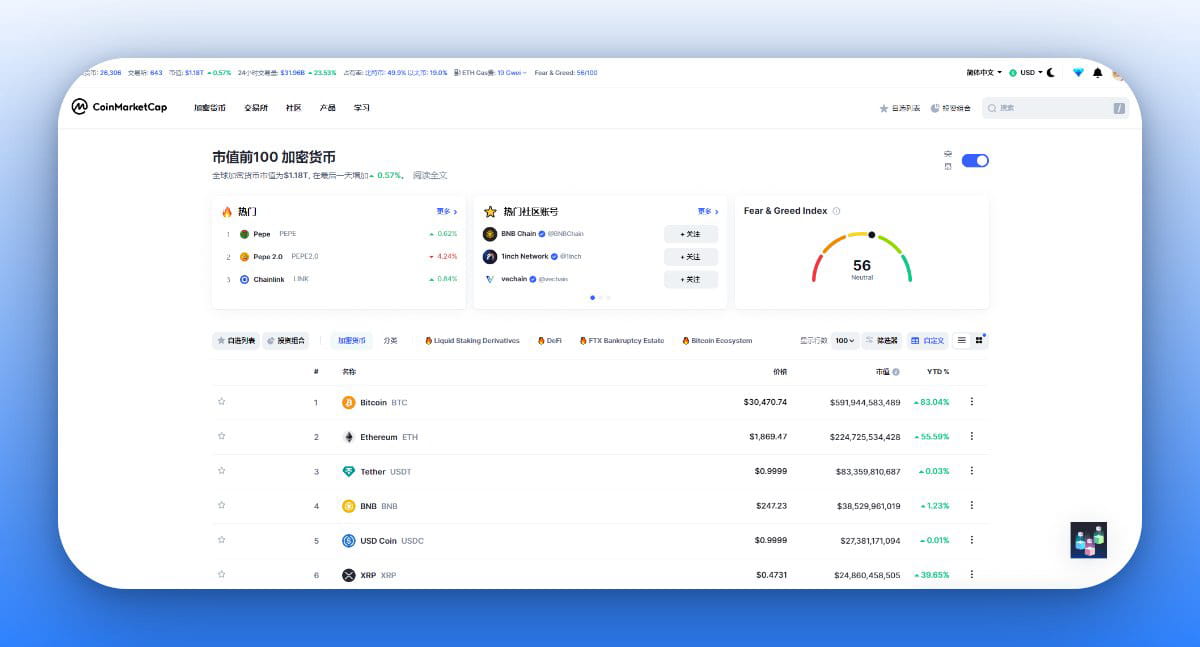Click the top-bar watchlist star (自选列表)

(884, 108)
